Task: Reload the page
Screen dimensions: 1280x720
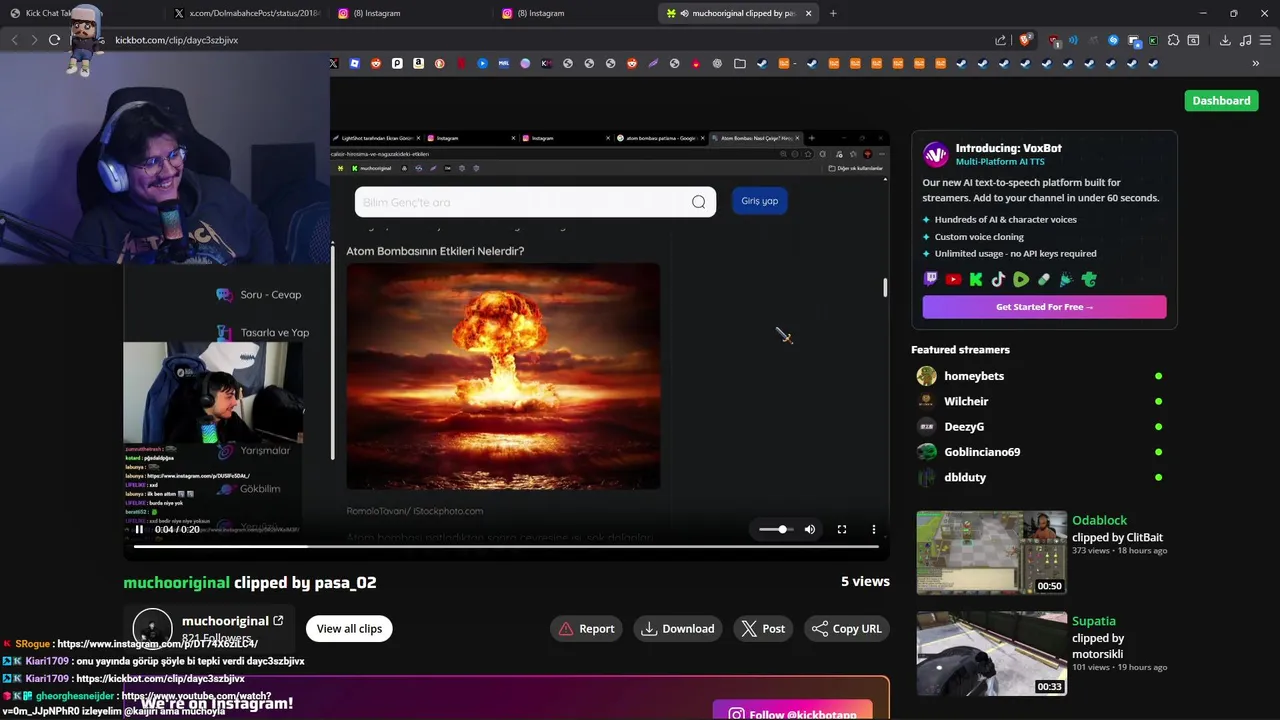Action: [55, 40]
